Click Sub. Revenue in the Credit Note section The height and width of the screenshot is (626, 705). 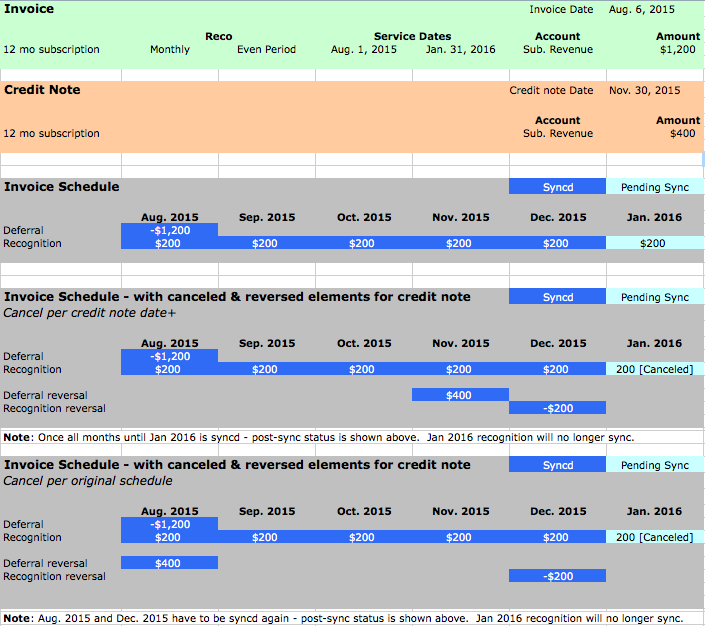pyautogui.click(x=558, y=134)
